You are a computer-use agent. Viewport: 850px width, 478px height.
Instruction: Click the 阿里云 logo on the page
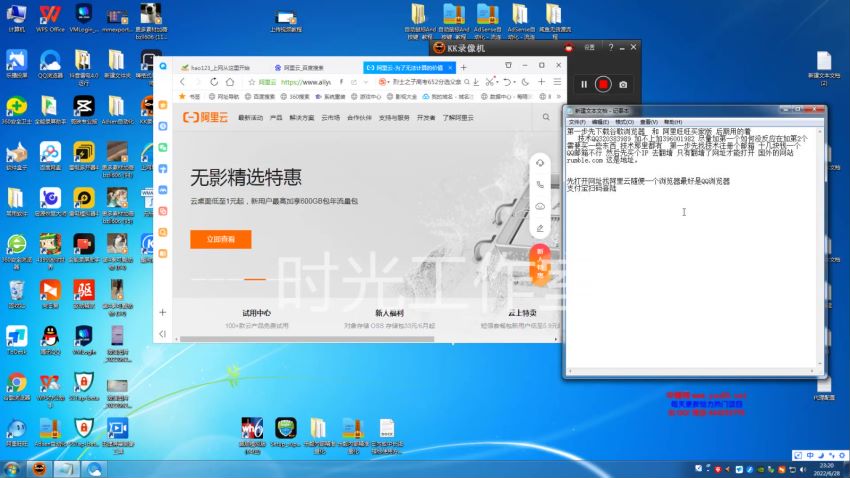tap(205, 118)
